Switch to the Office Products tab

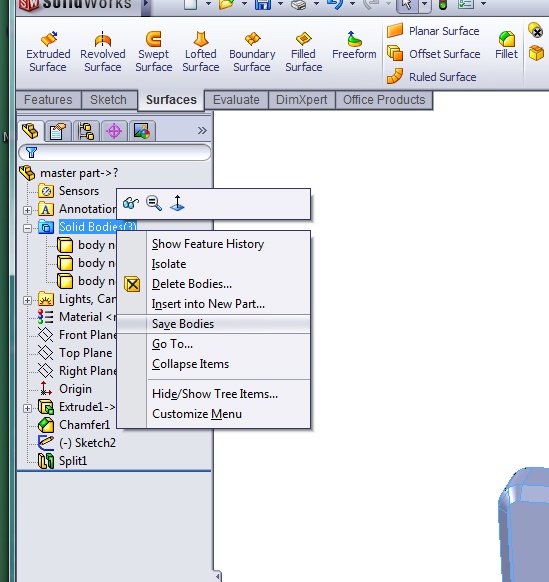pos(384,100)
